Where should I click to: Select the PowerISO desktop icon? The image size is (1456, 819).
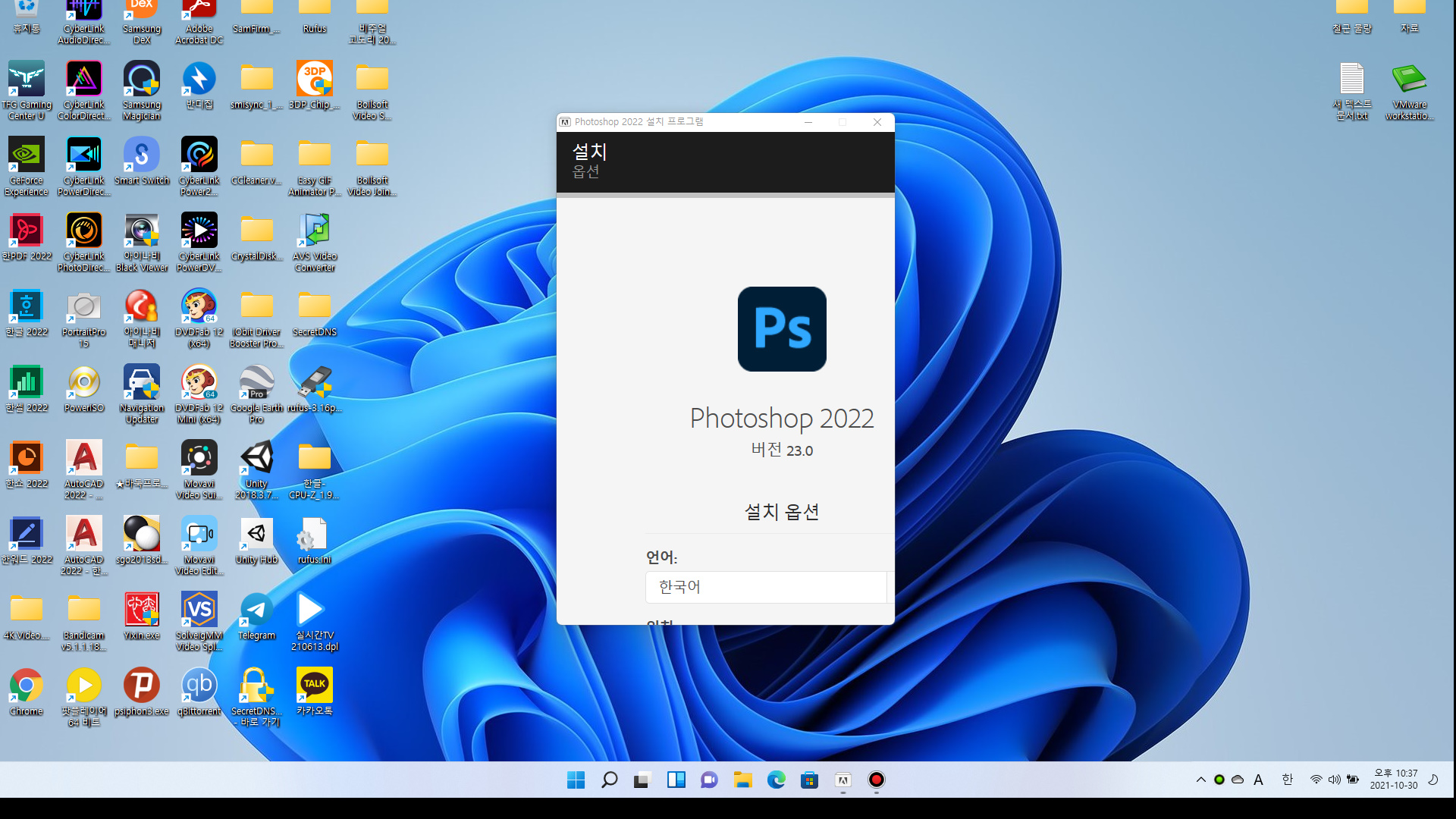point(84,388)
